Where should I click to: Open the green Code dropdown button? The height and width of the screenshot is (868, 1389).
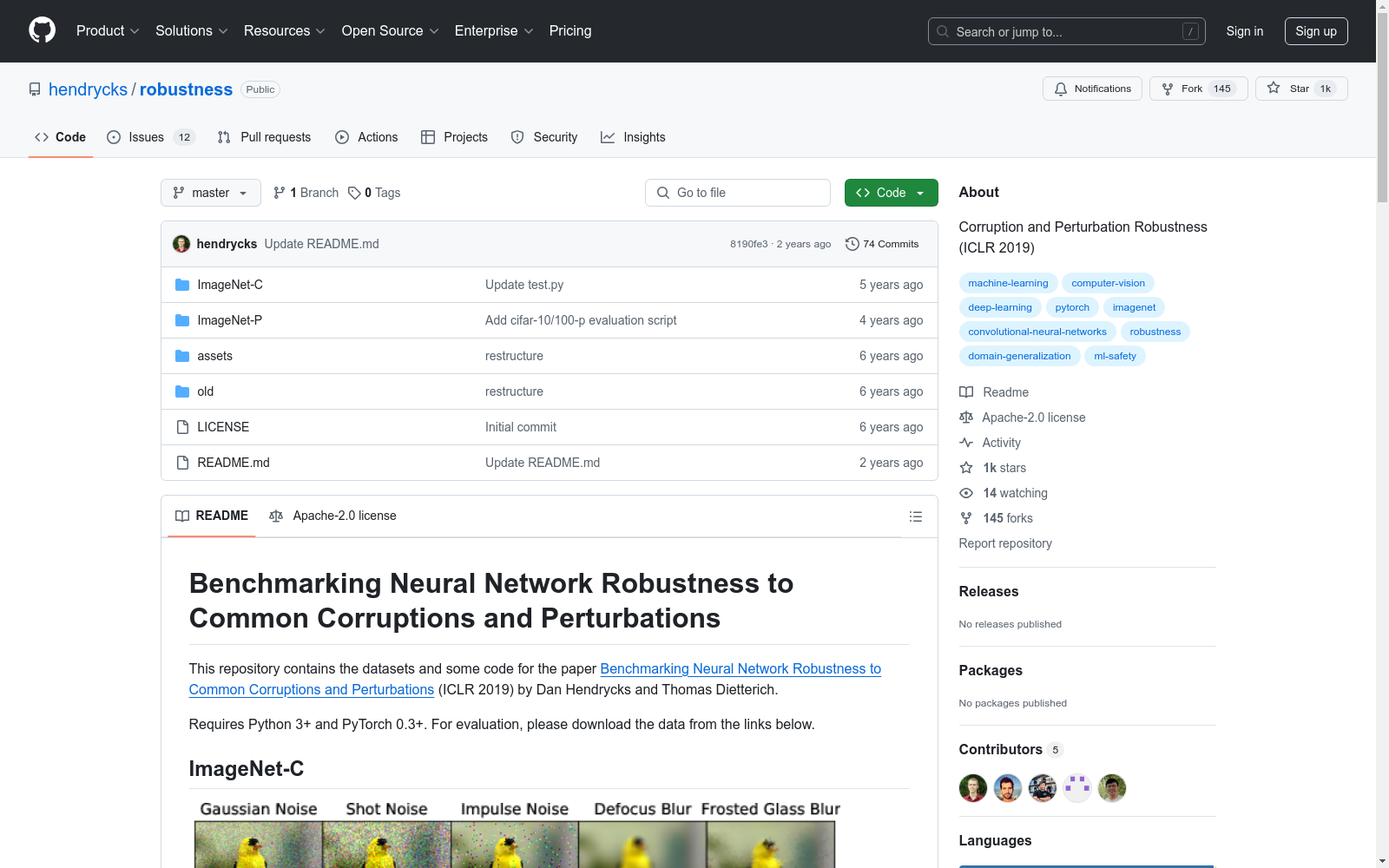(891, 193)
